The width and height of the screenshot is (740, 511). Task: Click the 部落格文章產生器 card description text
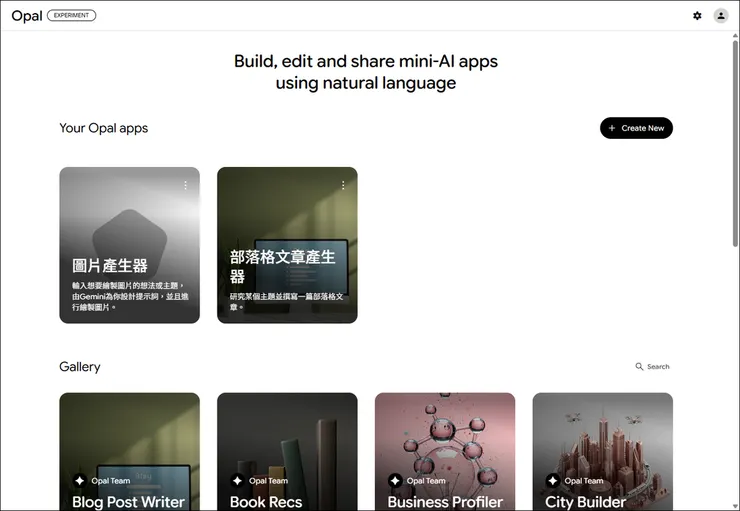[x=286, y=302]
